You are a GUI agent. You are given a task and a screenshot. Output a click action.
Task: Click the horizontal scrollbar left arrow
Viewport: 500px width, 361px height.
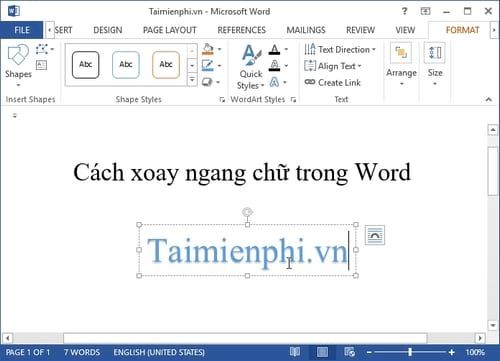(x=7, y=338)
